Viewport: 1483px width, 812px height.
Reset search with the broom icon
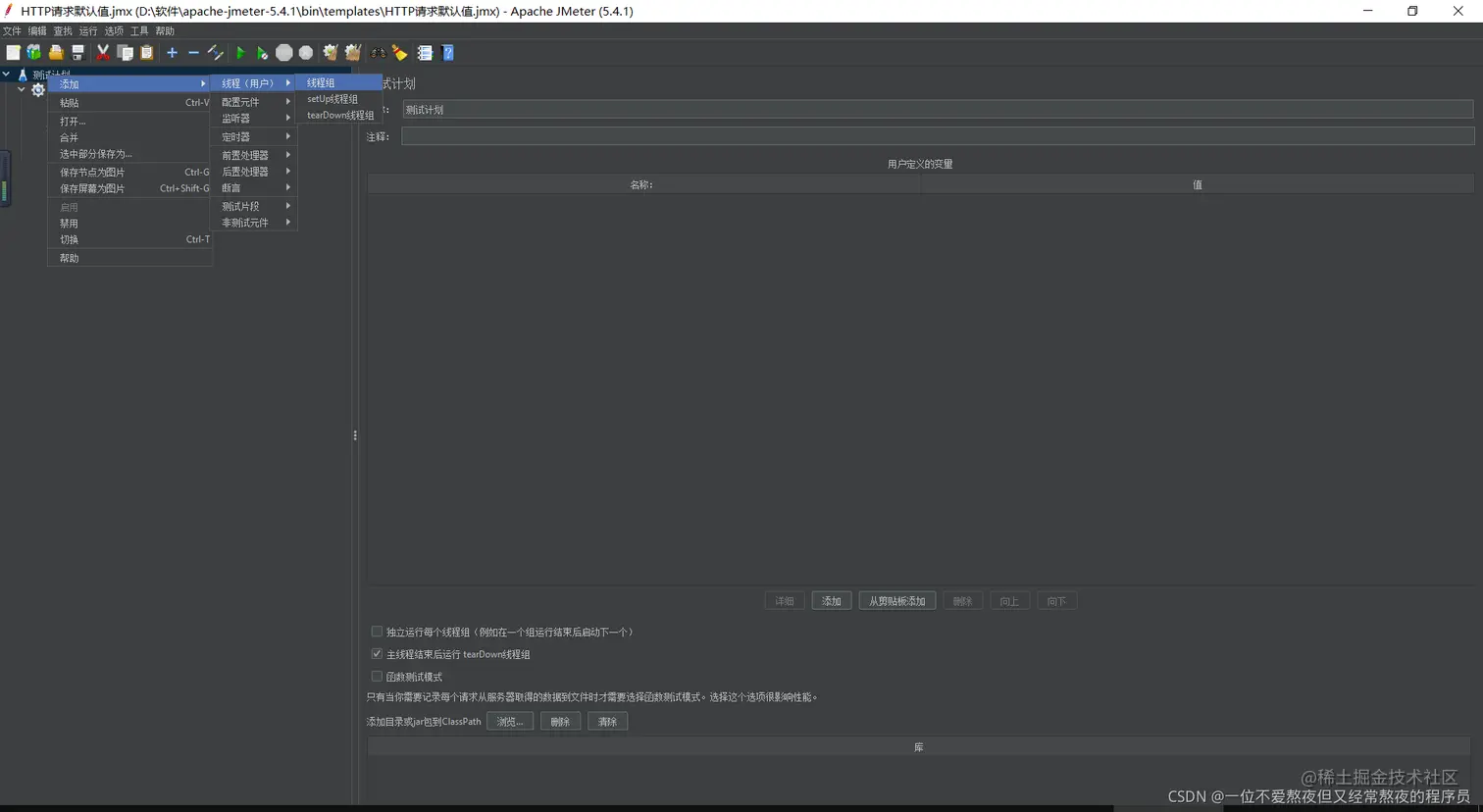400,53
